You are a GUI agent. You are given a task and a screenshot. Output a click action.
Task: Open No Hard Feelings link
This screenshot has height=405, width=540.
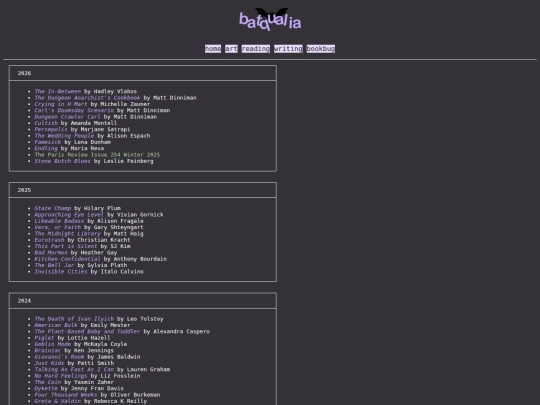click(61, 376)
